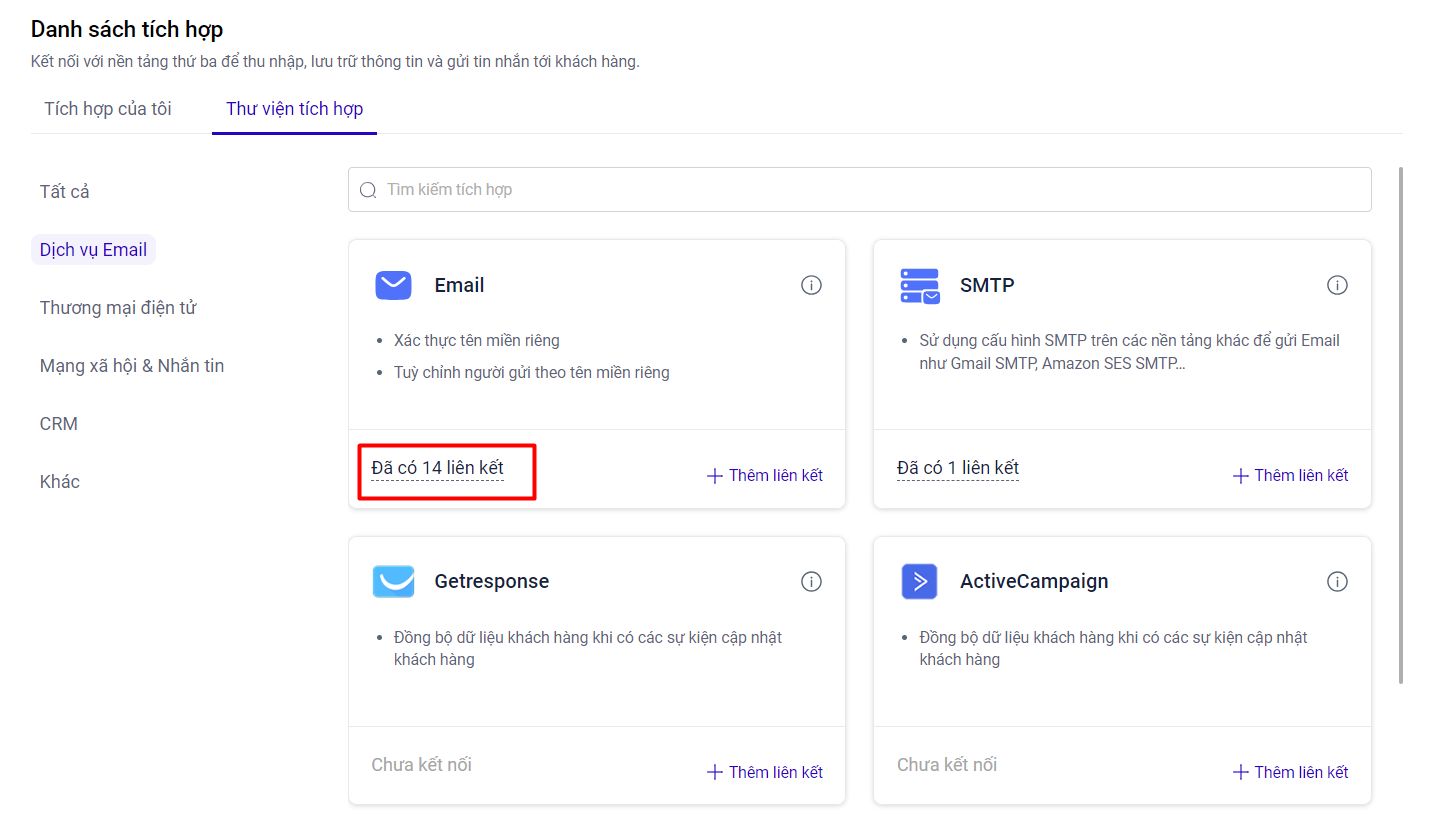This screenshot has height=823, width=1450.
Task: Select the 'Thư viện tích hợp' tab
Action: click(x=294, y=109)
